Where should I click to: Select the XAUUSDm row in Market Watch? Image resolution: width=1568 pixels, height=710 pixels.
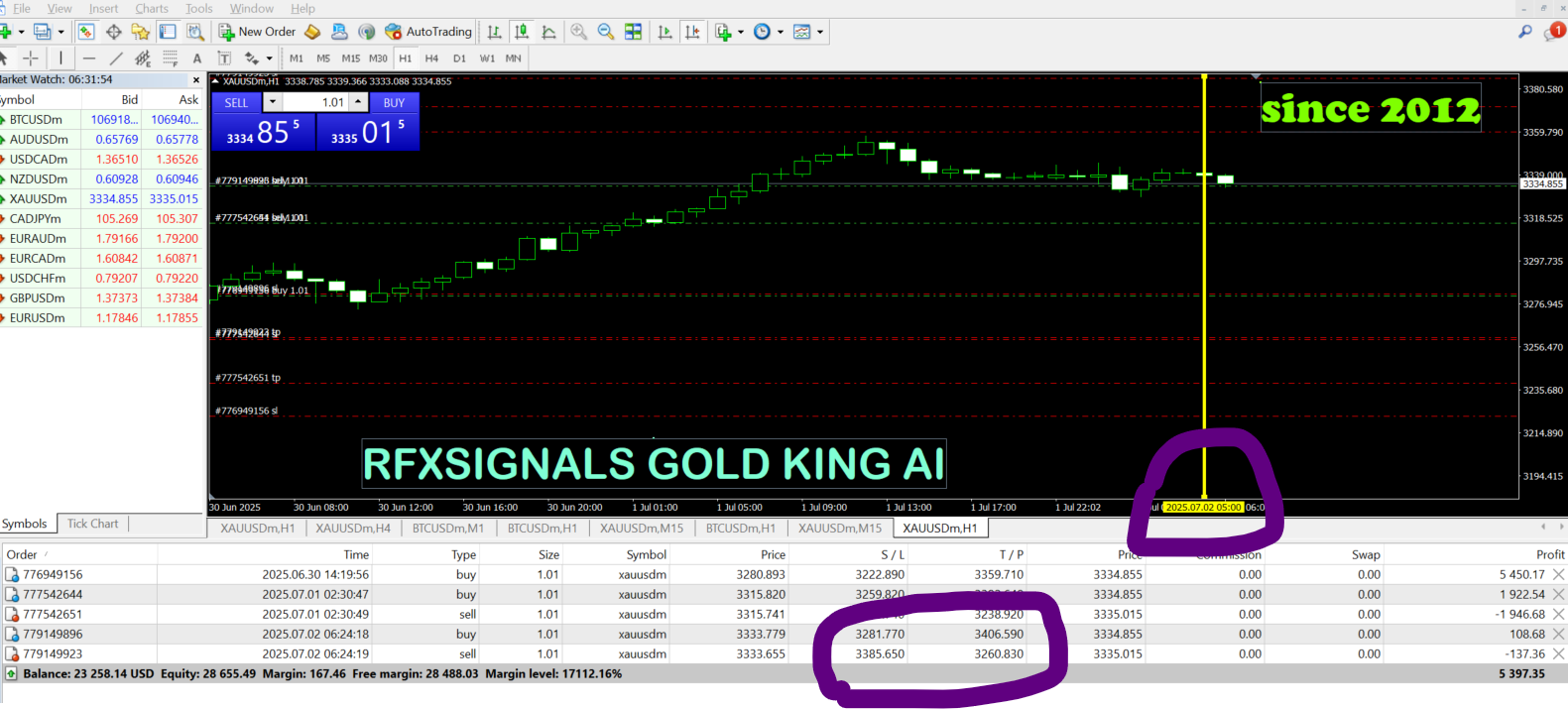pos(100,198)
